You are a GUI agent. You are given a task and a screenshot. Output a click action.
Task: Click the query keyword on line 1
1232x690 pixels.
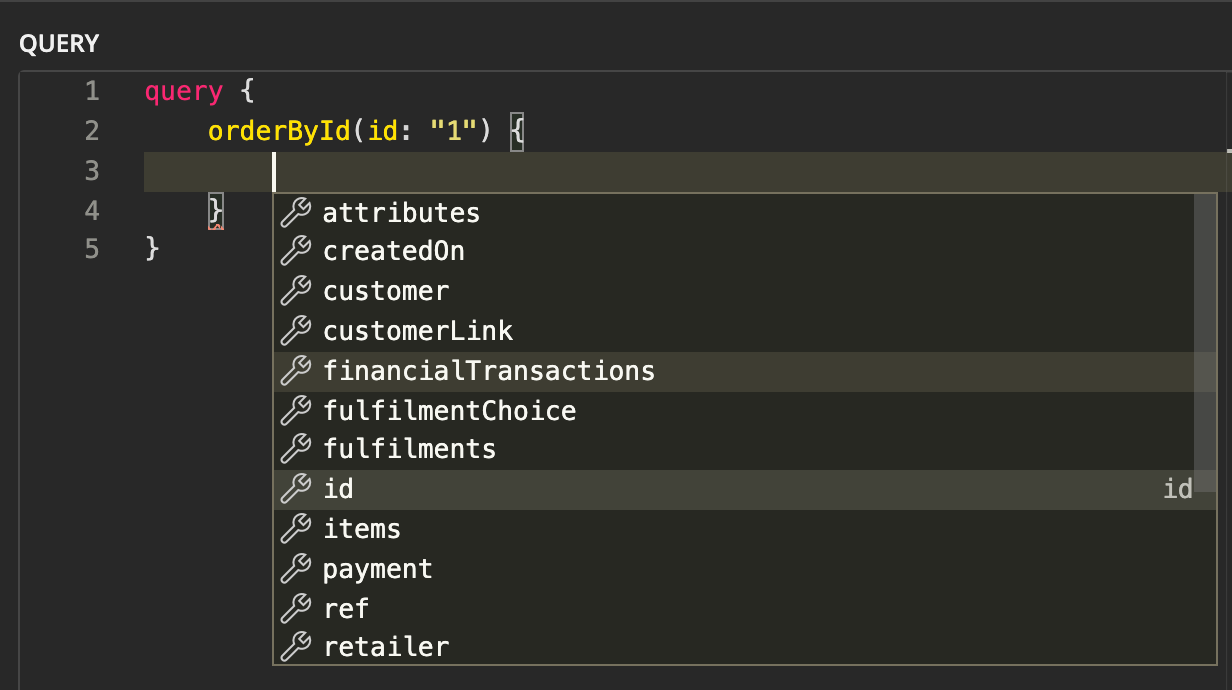183,92
